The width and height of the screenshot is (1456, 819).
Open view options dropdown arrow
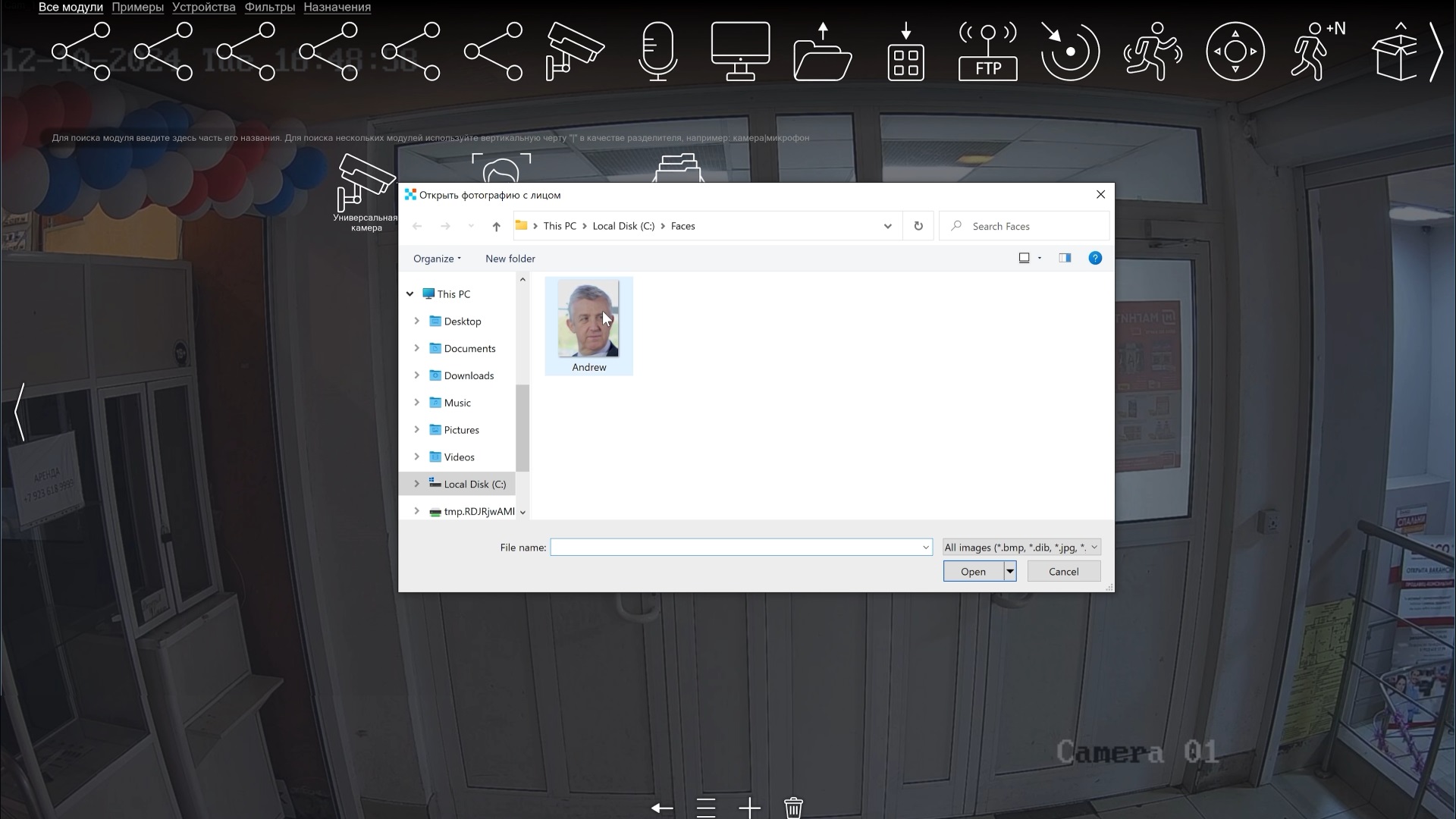coord(1040,259)
